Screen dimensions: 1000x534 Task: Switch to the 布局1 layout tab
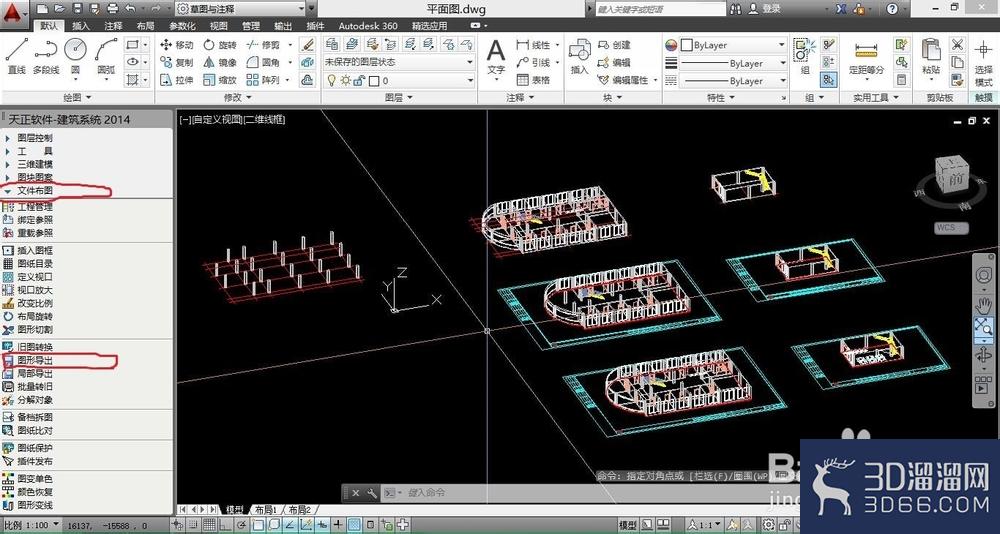(x=265, y=510)
